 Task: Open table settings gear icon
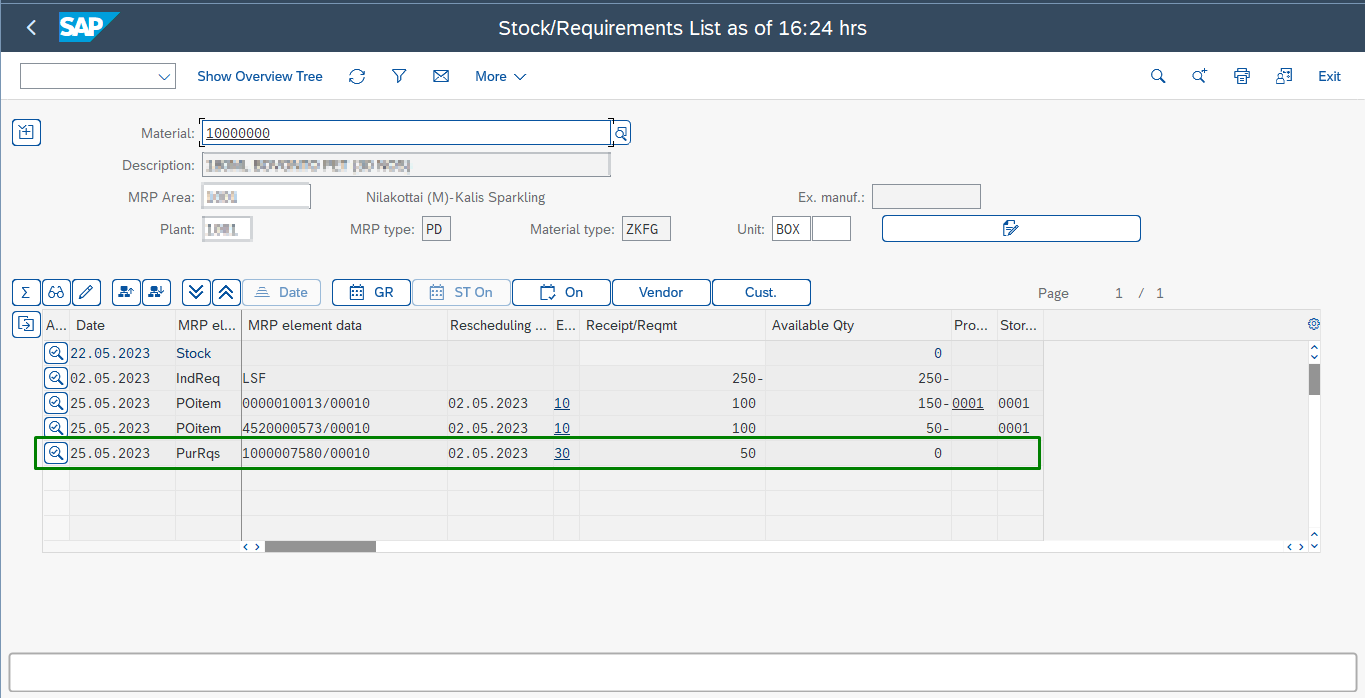pos(1314,324)
